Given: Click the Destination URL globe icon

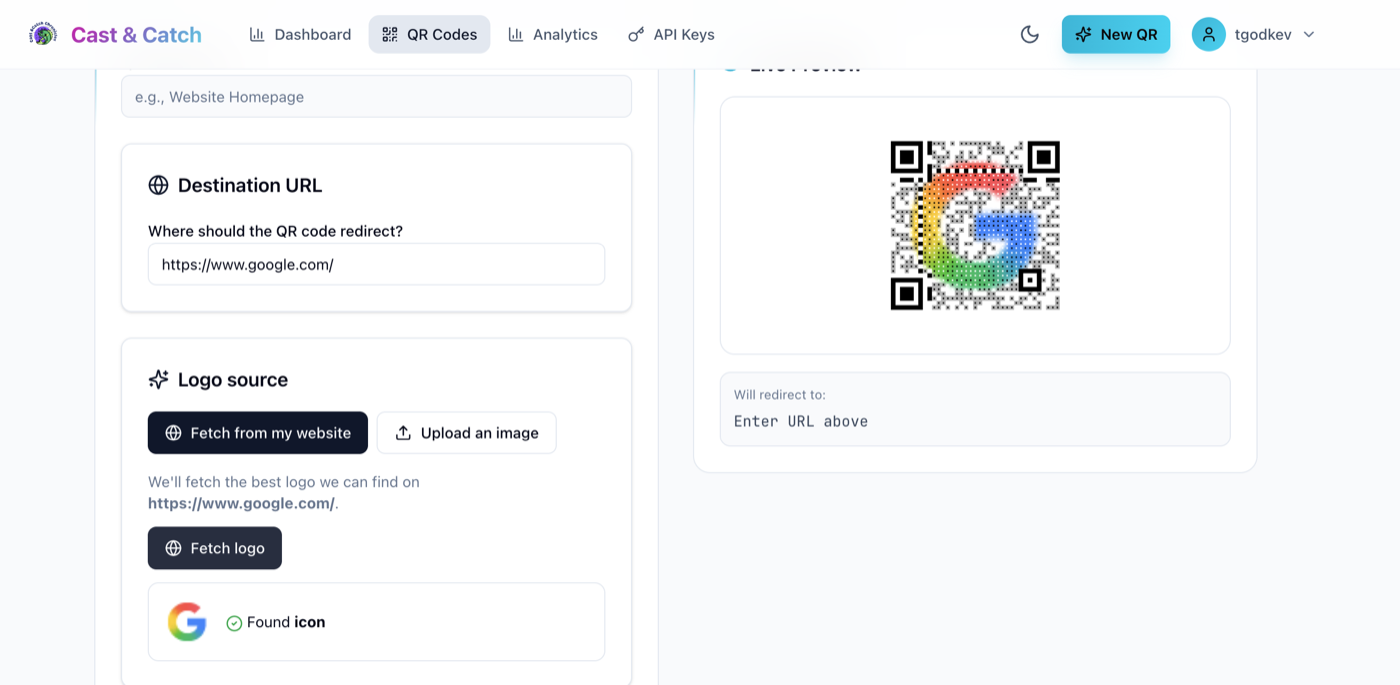Looking at the screenshot, I should (x=158, y=185).
